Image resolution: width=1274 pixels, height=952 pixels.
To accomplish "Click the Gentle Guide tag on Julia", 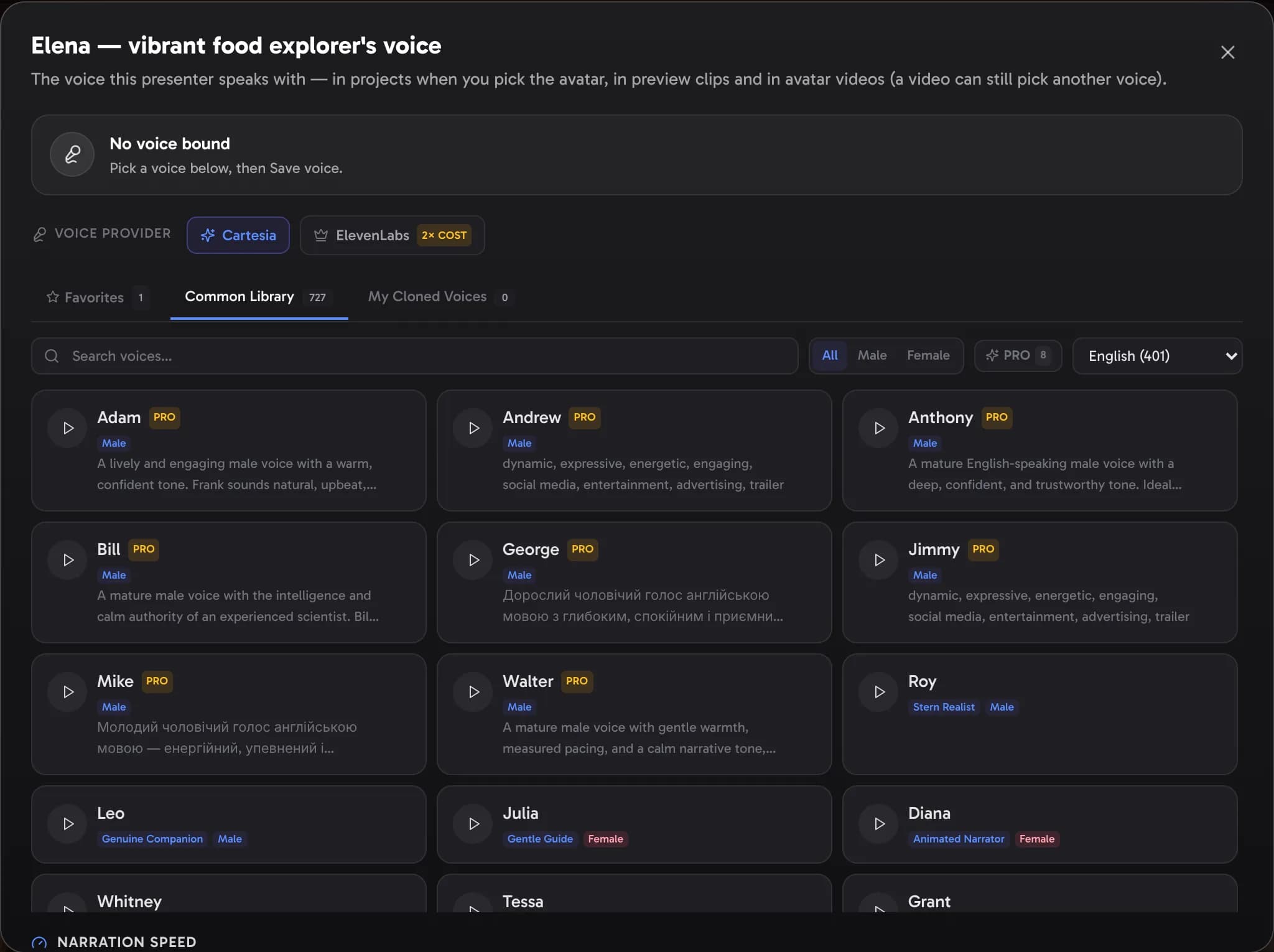I will pyautogui.click(x=540, y=839).
